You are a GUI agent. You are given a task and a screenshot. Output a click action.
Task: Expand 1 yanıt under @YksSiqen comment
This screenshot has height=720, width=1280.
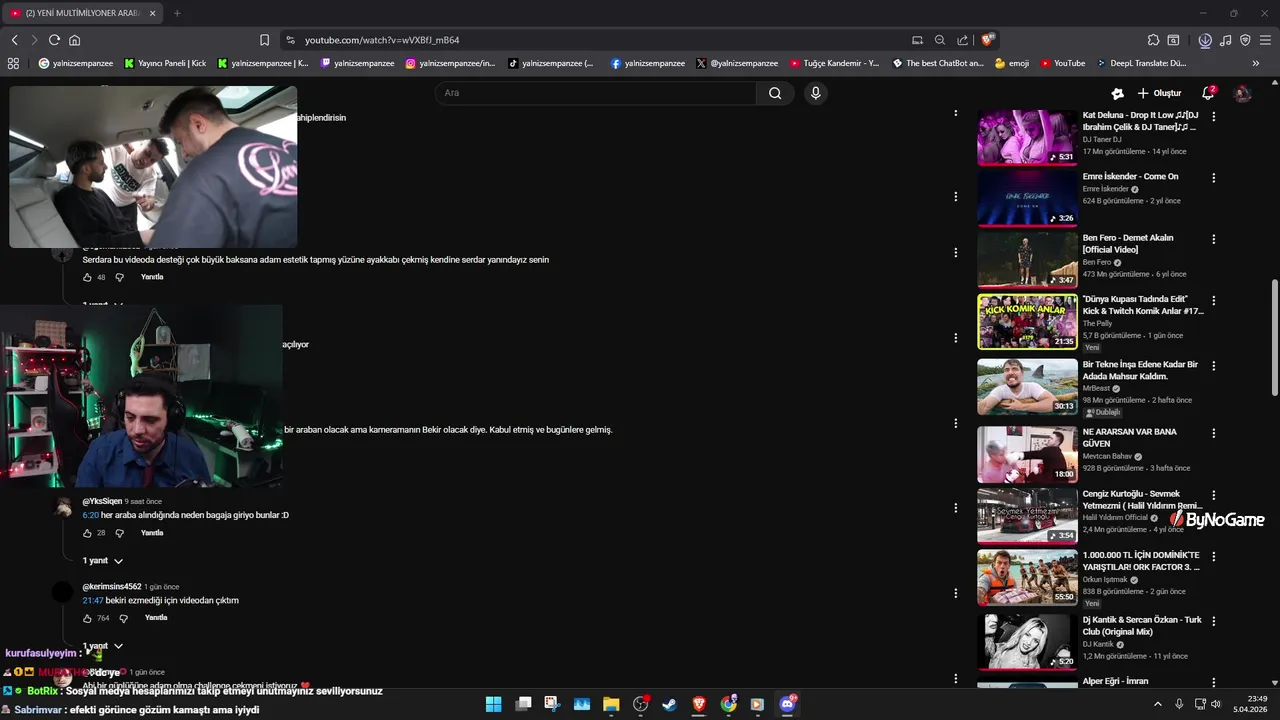click(x=102, y=561)
